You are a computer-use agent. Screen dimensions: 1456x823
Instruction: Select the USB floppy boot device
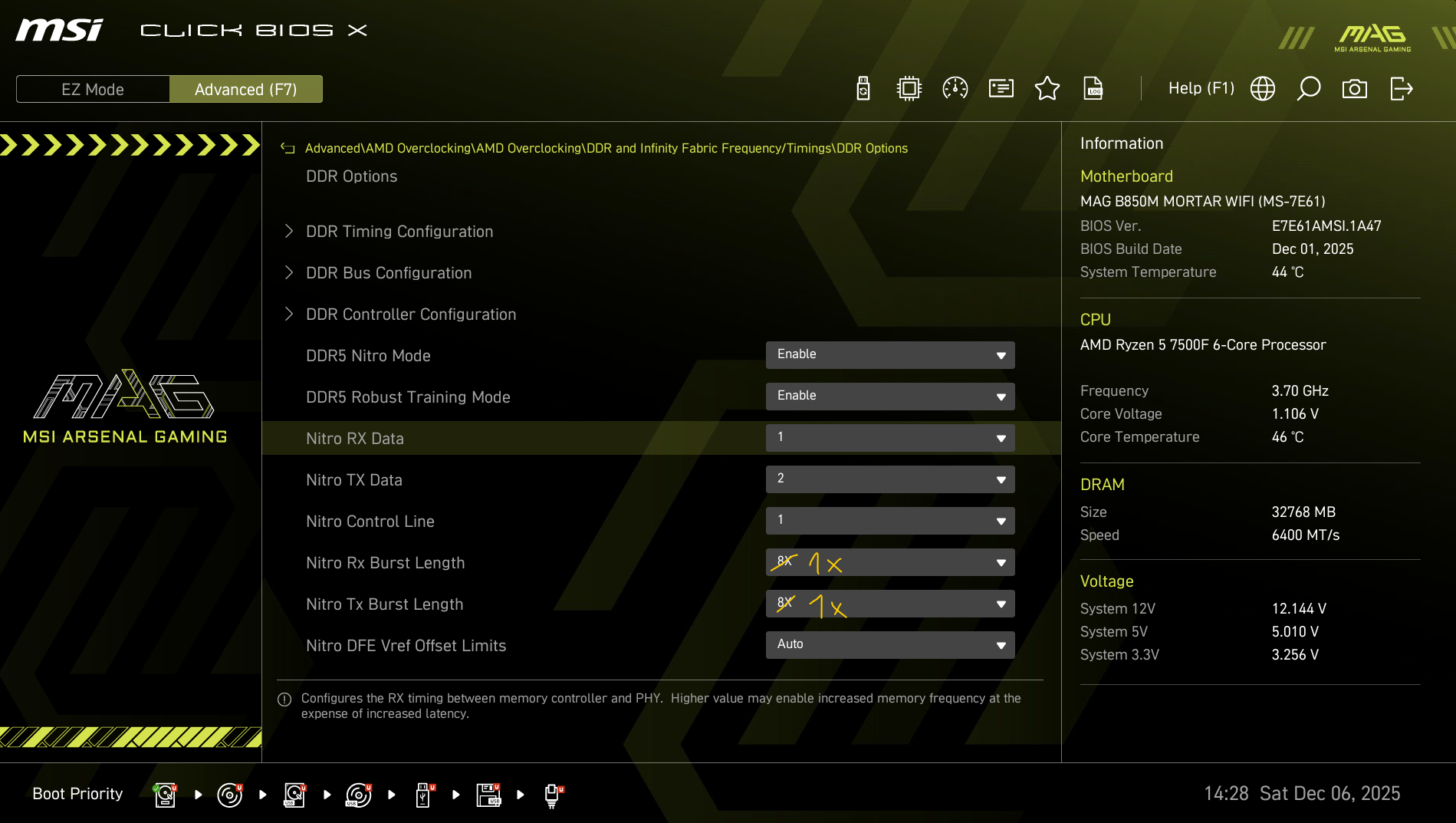click(x=488, y=795)
